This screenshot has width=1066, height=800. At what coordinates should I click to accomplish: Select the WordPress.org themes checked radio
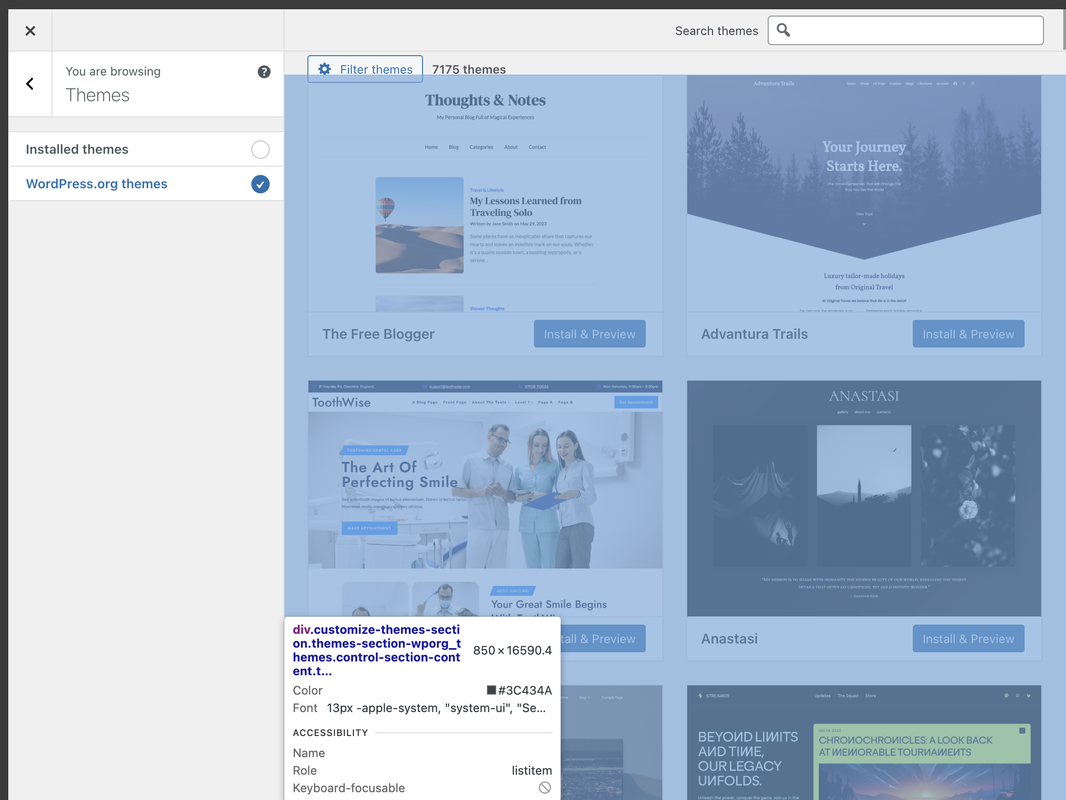(x=260, y=184)
